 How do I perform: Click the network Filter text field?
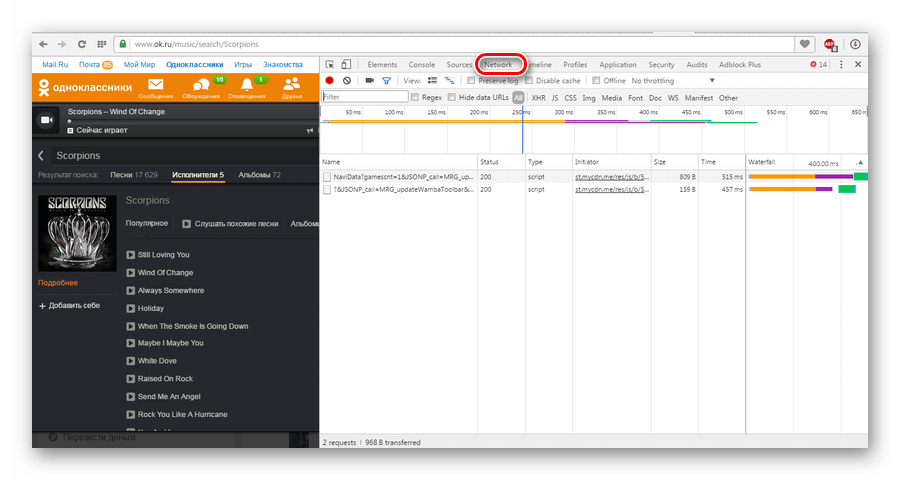click(364, 97)
